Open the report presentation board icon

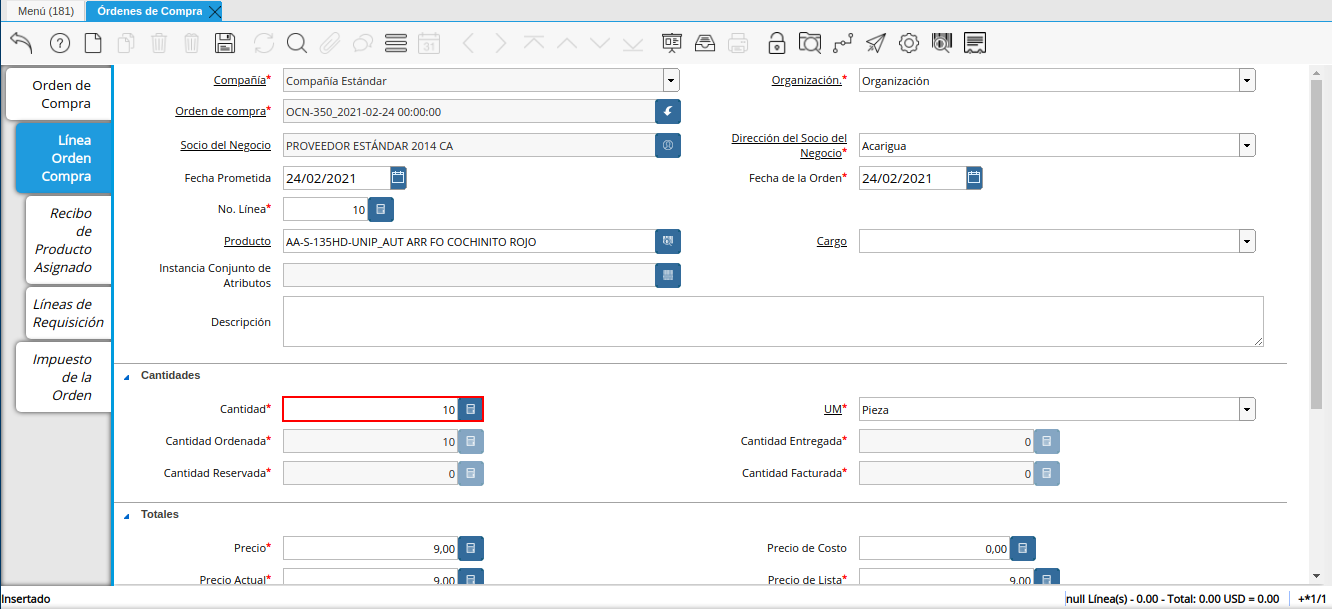click(x=672, y=43)
